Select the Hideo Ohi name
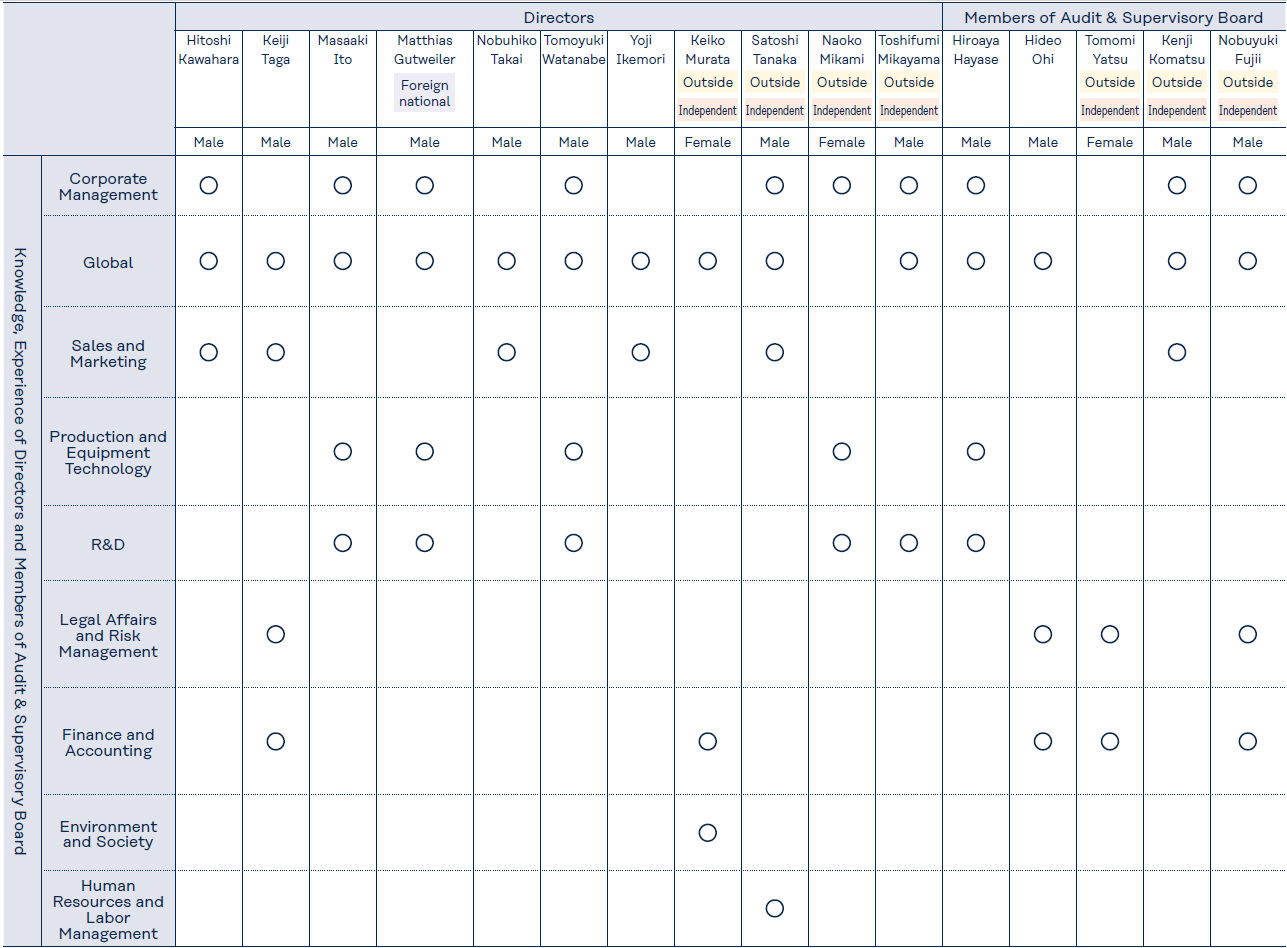The image size is (1287, 948). [1043, 50]
